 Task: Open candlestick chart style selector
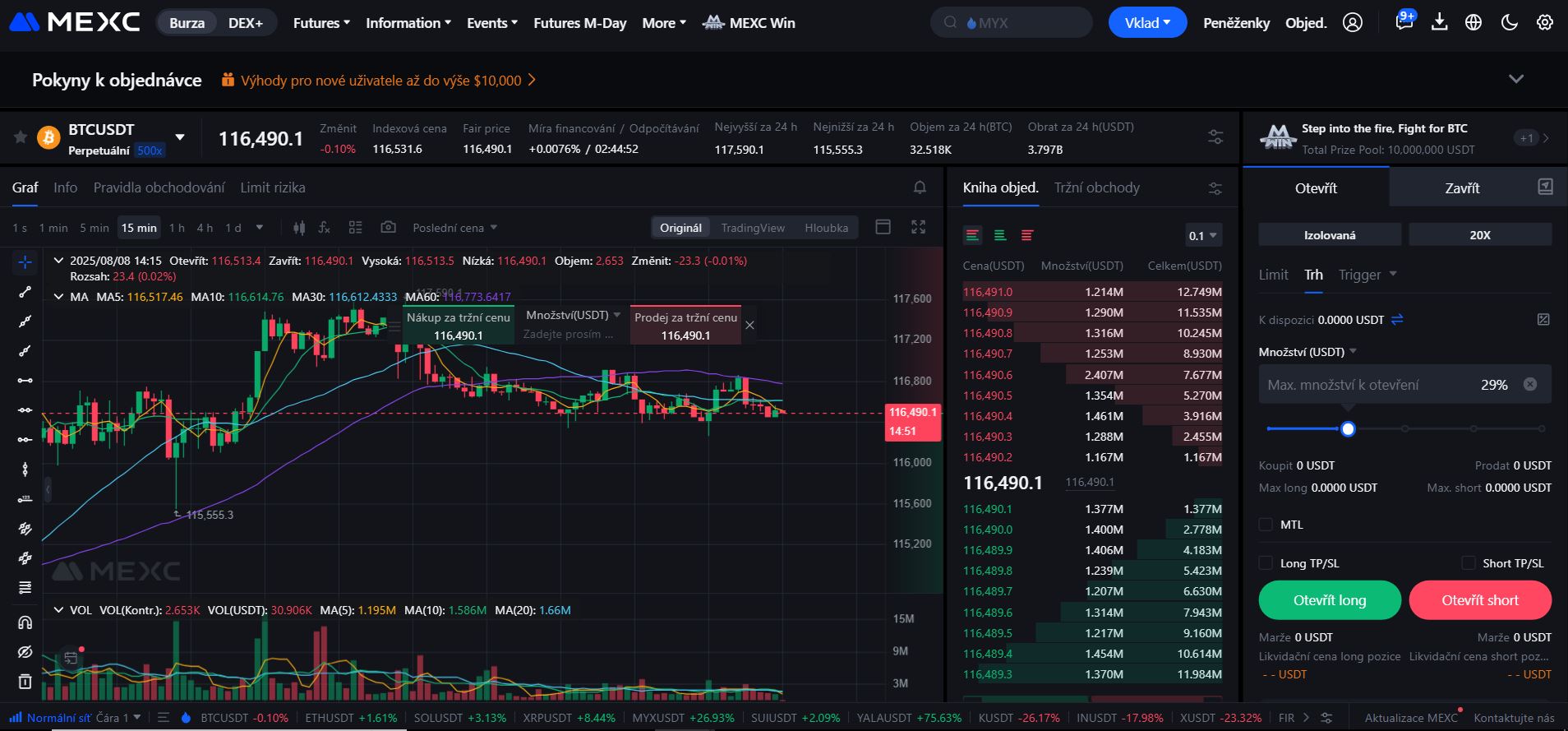pyautogui.click(x=299, y=228)
